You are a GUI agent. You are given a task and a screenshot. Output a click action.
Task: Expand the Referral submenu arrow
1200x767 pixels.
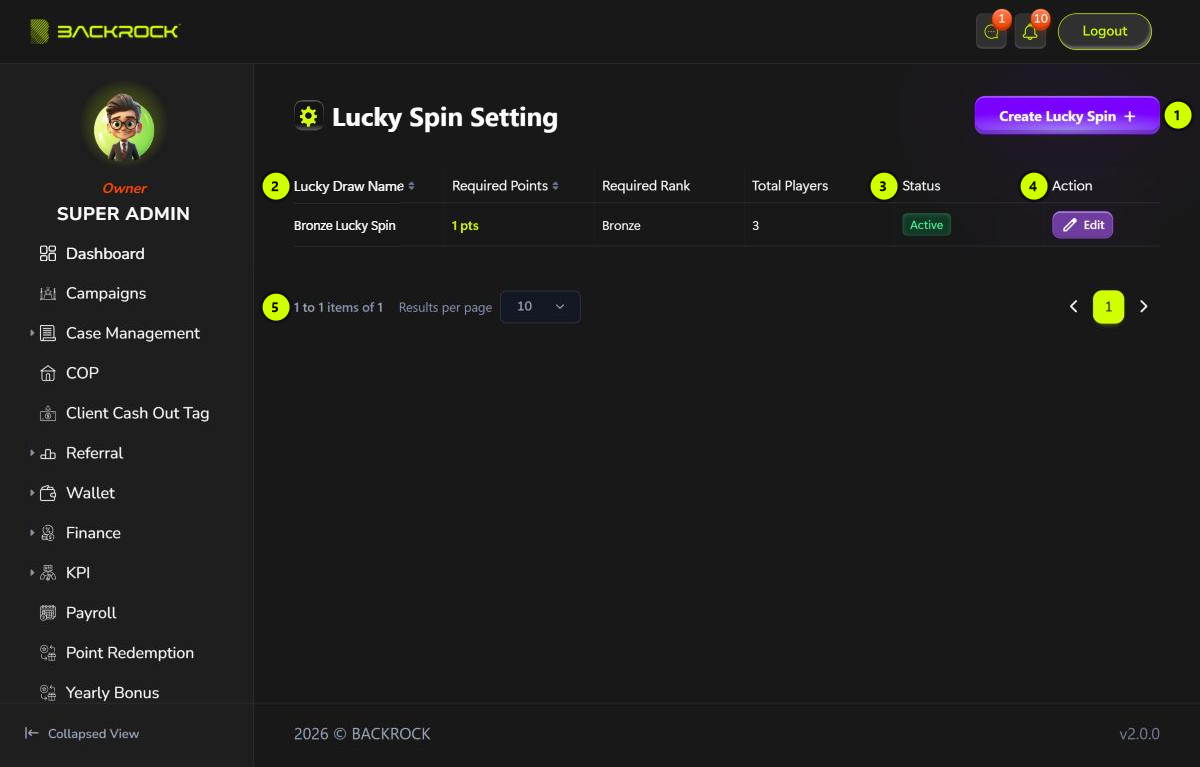tap(32, 453)
